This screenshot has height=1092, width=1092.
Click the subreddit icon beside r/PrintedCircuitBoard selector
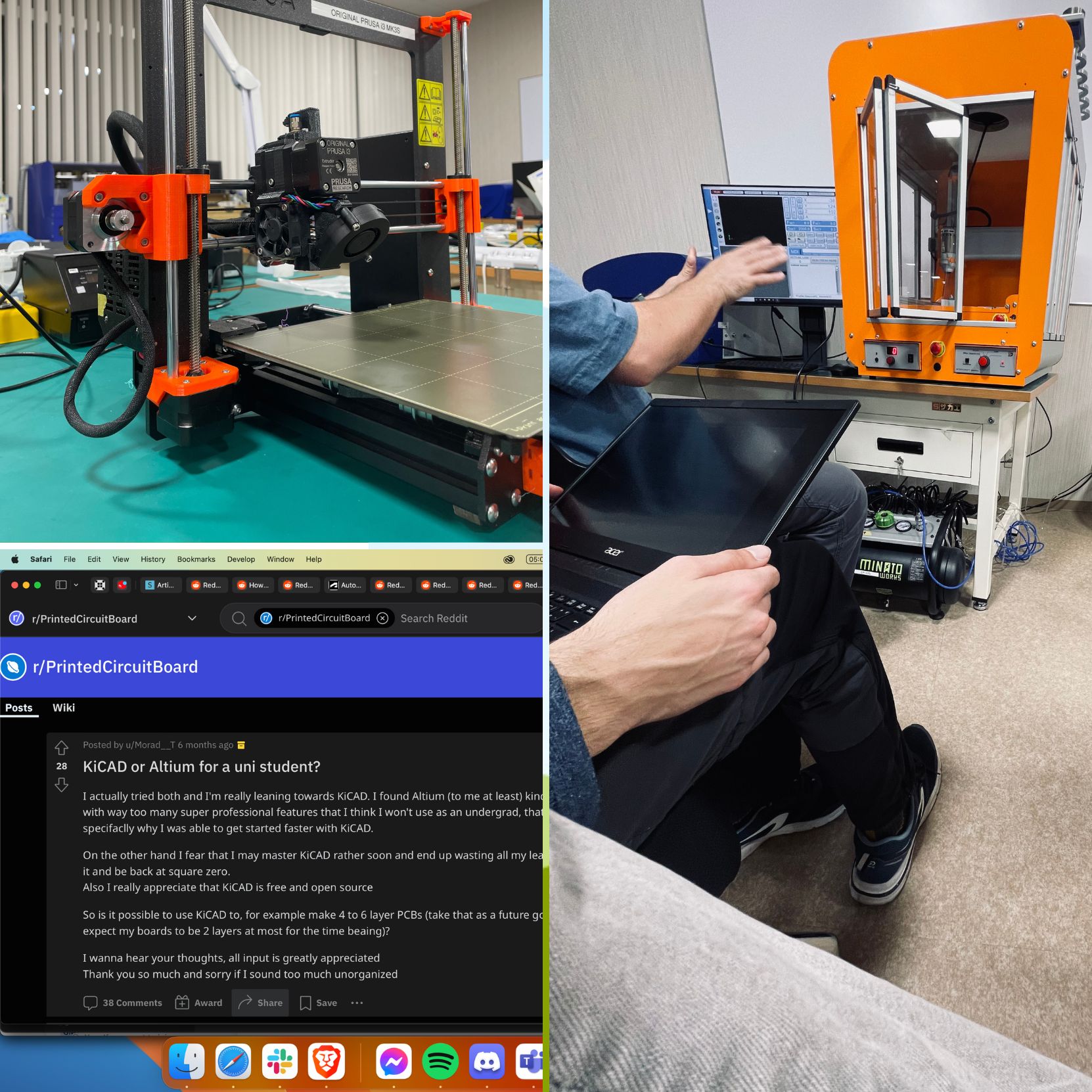(16, 618)
